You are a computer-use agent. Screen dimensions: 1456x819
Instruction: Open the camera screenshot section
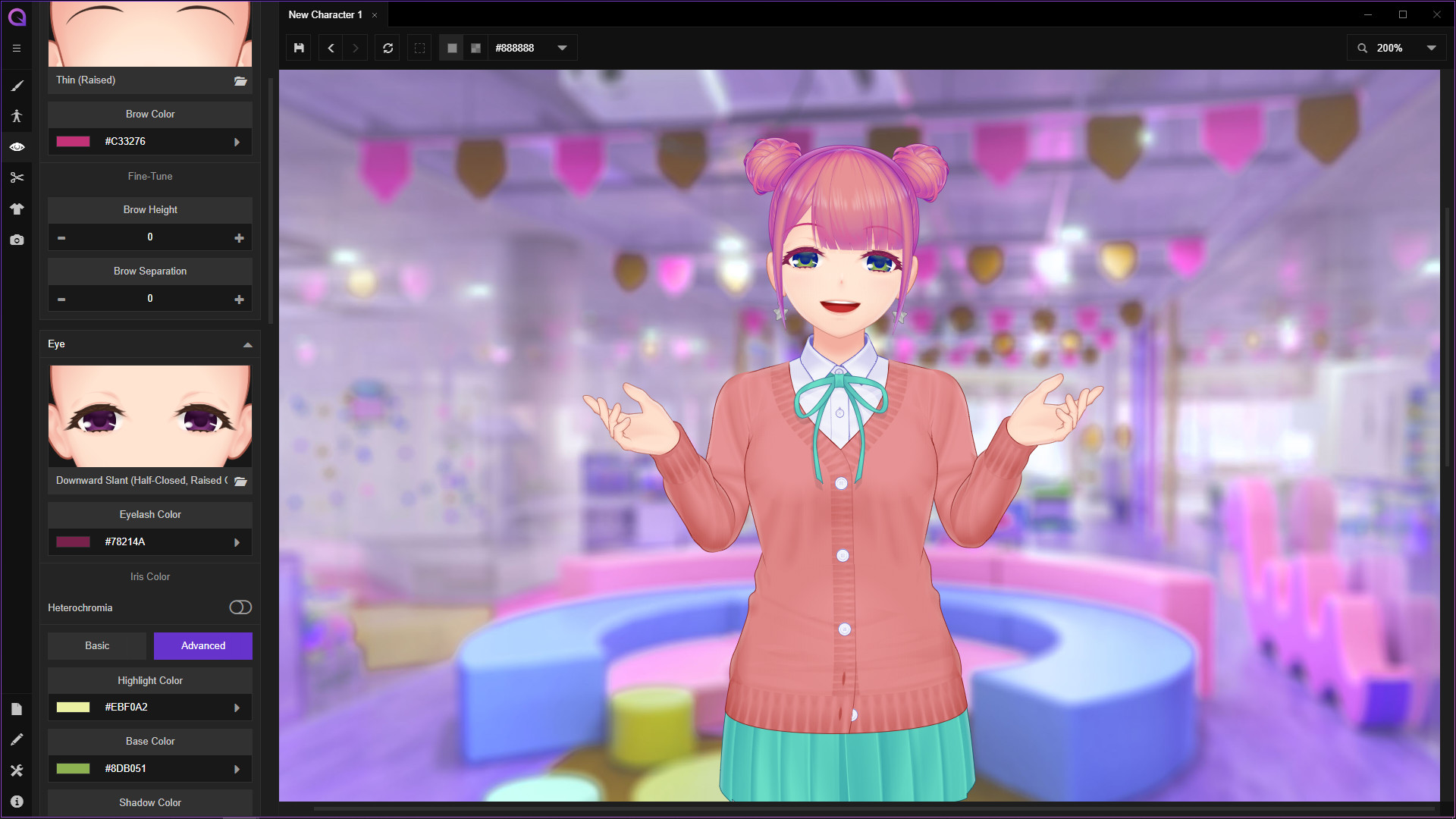[17, 240]
